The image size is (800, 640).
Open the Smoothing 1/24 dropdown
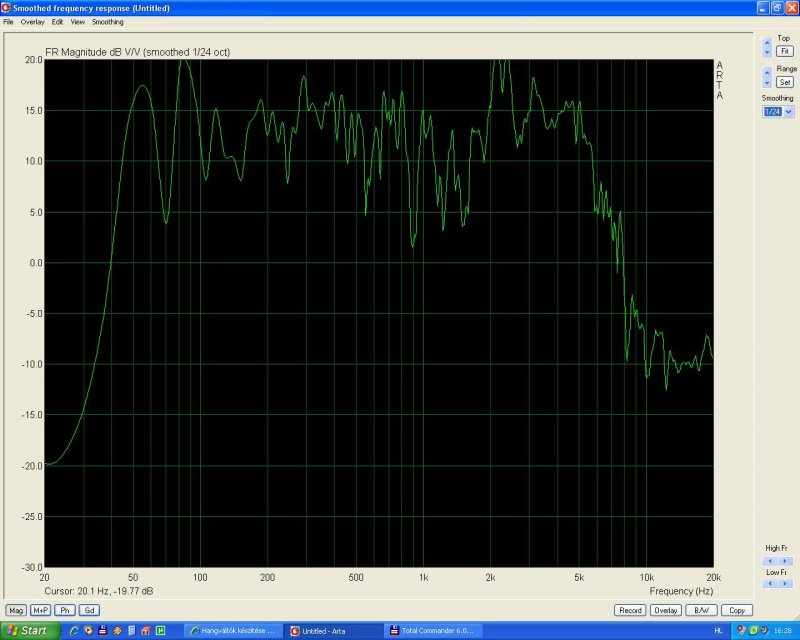pos(789,112)
